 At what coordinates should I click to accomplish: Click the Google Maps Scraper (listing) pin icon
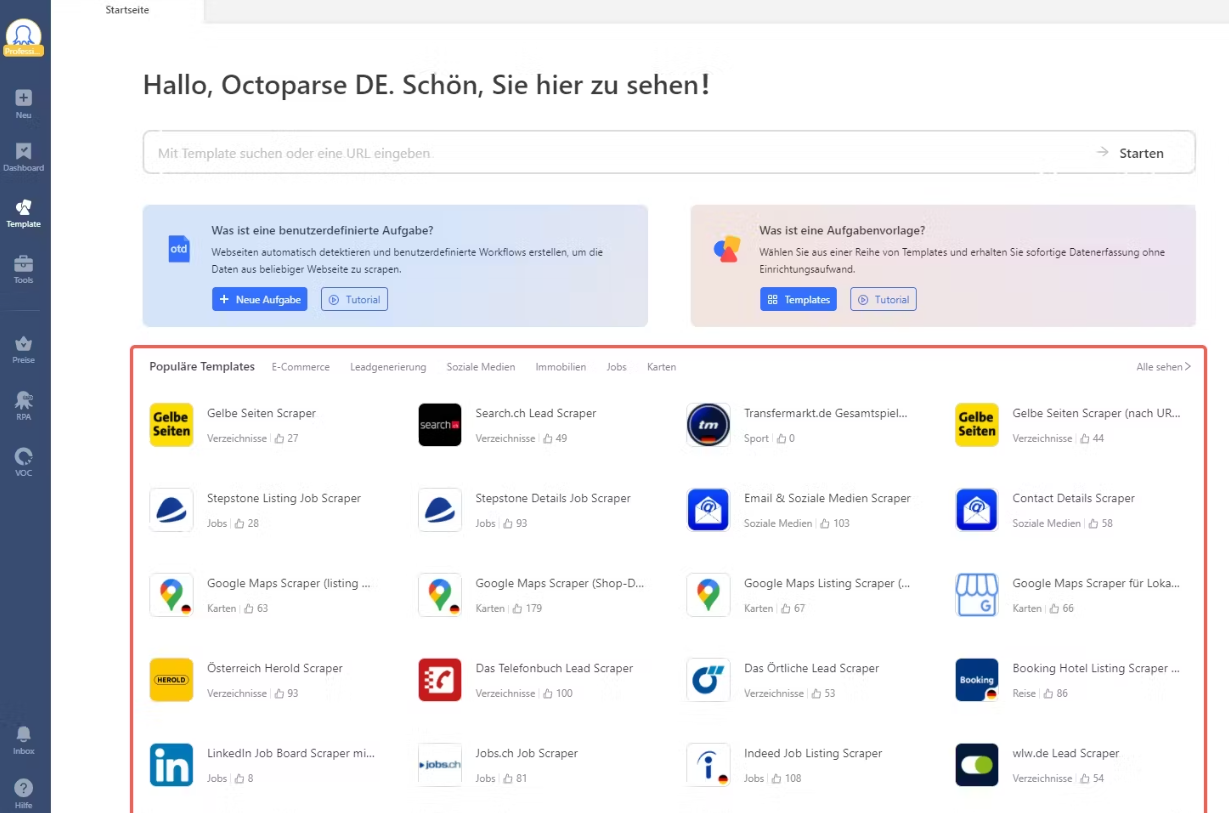point(171,595)
